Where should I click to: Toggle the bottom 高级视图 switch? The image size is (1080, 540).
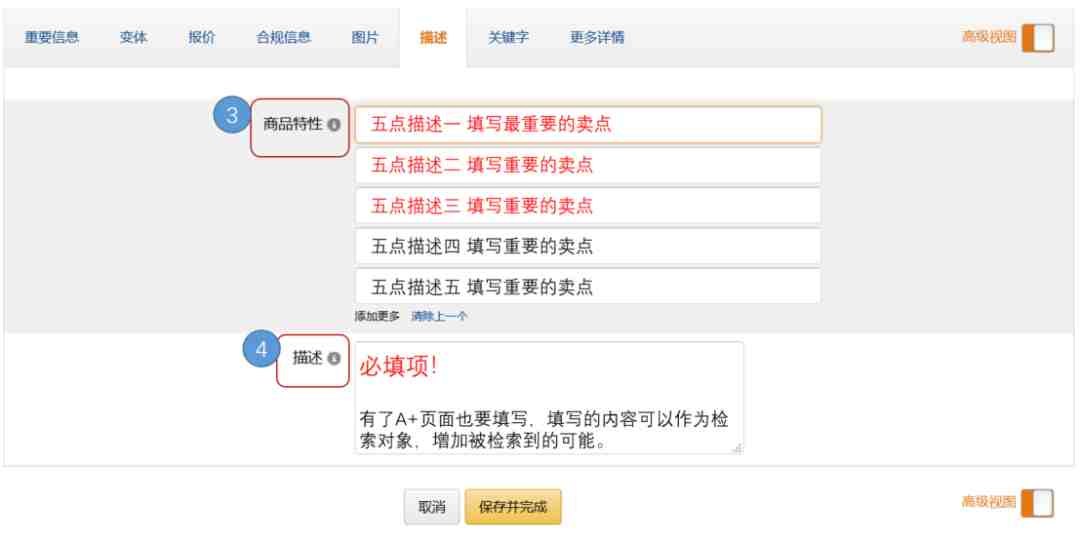(x=1040, y=504)
